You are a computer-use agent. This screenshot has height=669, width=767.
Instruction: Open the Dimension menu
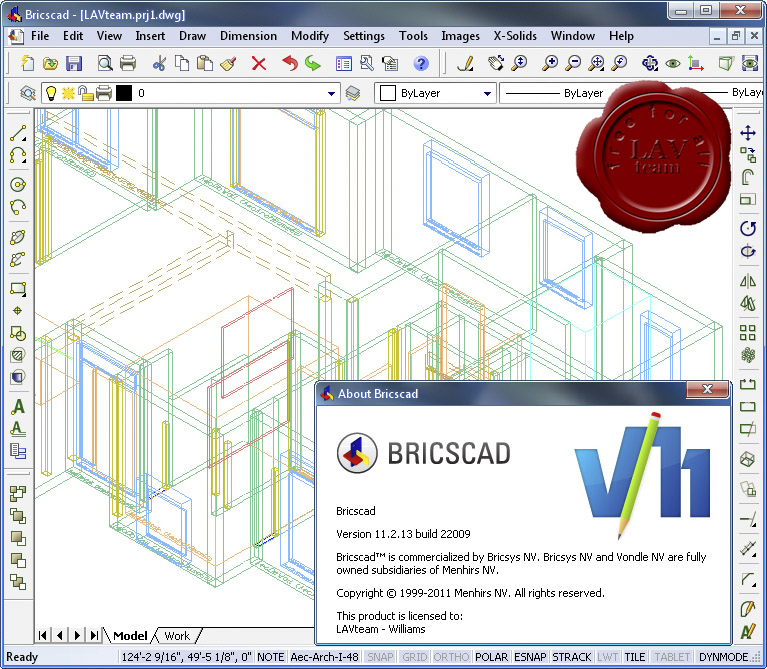[248, 36]
